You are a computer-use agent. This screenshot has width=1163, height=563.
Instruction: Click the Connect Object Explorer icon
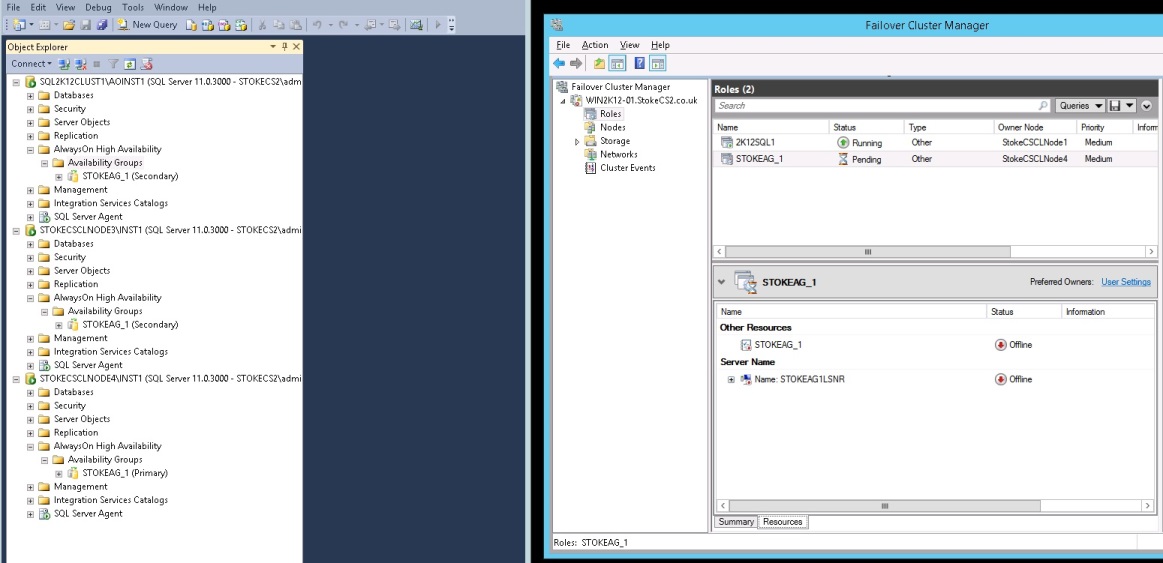pyautogui.click(x=64, y=64)
